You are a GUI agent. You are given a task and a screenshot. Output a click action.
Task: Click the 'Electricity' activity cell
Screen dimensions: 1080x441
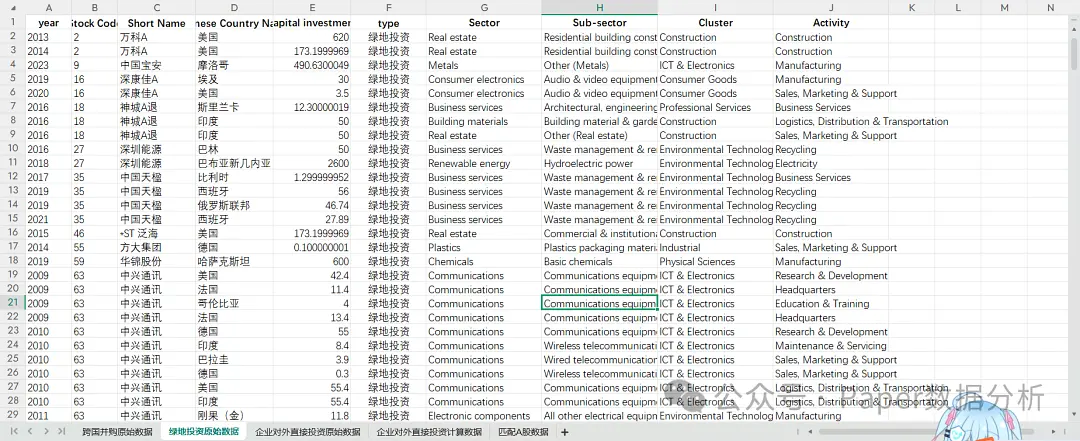[x=831, y=163]
